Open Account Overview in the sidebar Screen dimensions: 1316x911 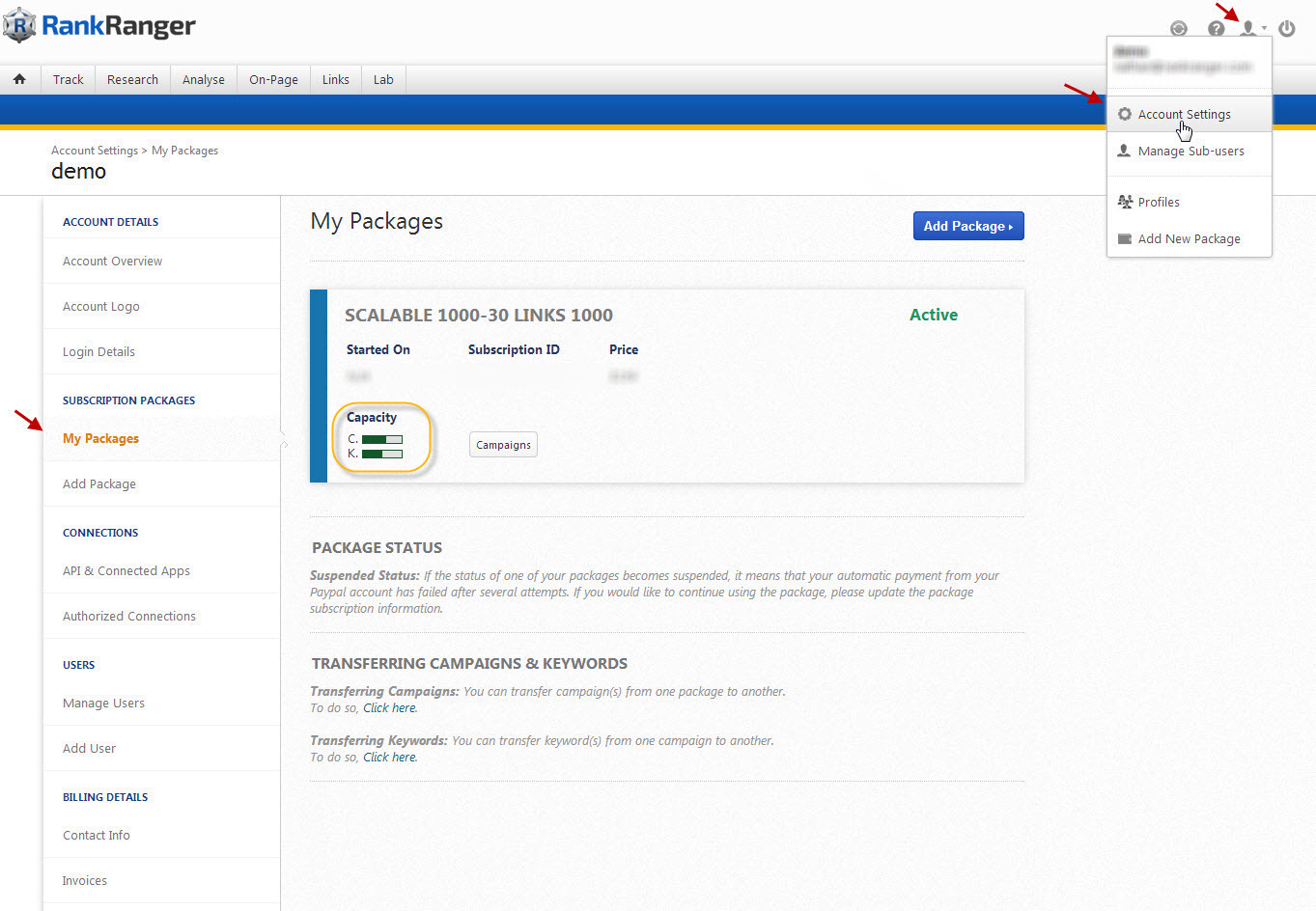click(x=112, y=261)
